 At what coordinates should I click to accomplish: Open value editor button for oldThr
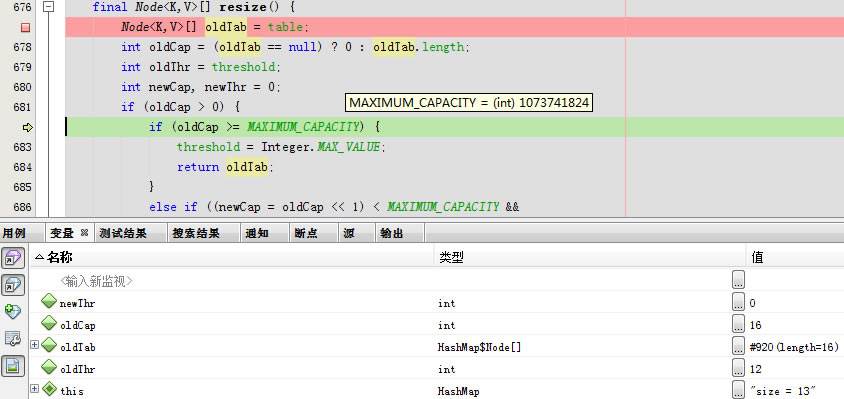(738, 368)
